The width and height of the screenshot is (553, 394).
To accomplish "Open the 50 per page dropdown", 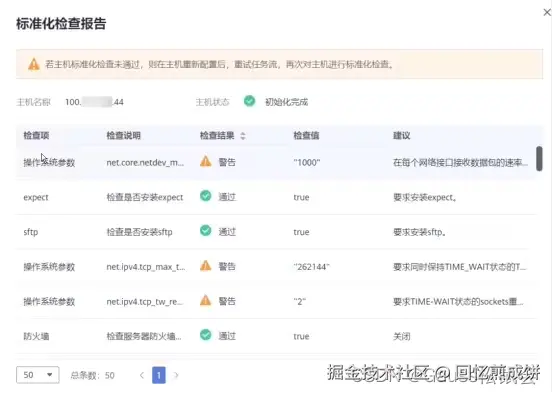I will point(38,375).
